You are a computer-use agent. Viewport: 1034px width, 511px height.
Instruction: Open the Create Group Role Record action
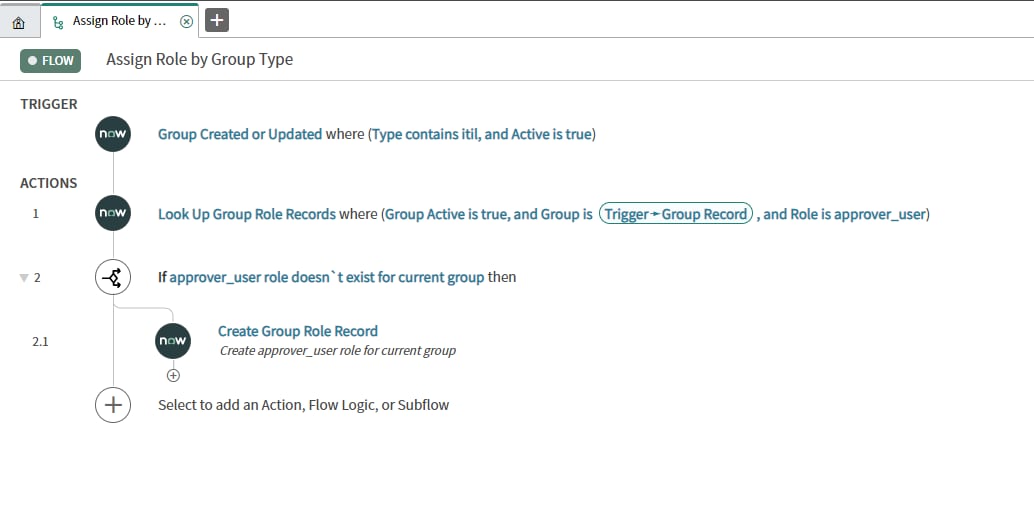pos(297,331)
